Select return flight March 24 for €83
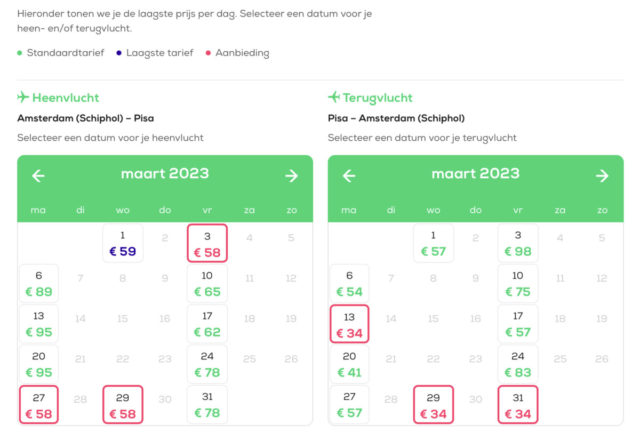Screen dimensions: 640x440 517,364
